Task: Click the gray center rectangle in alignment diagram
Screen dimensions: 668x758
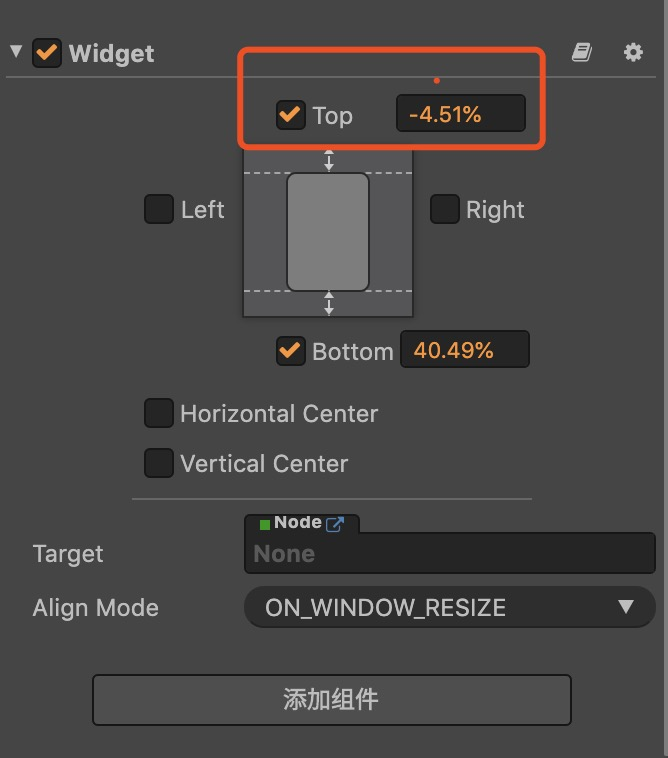Action: click(328, 231)
